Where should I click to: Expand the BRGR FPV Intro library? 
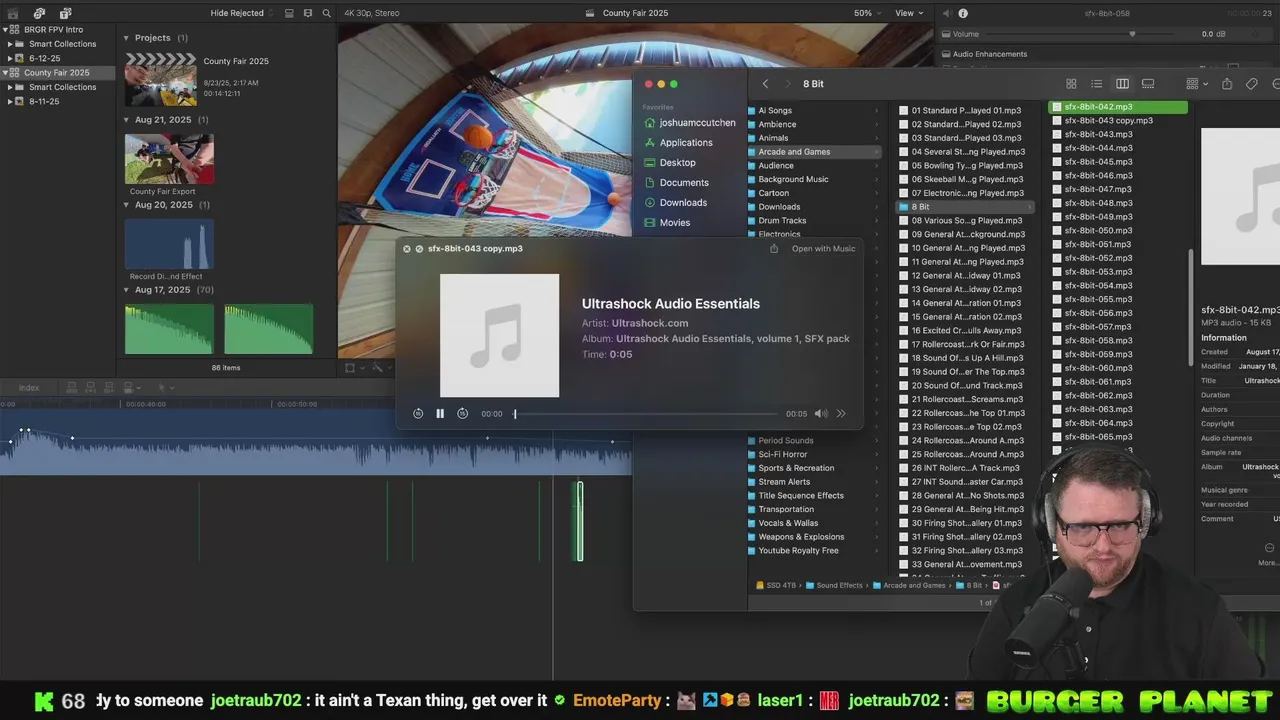coord(5,29)
